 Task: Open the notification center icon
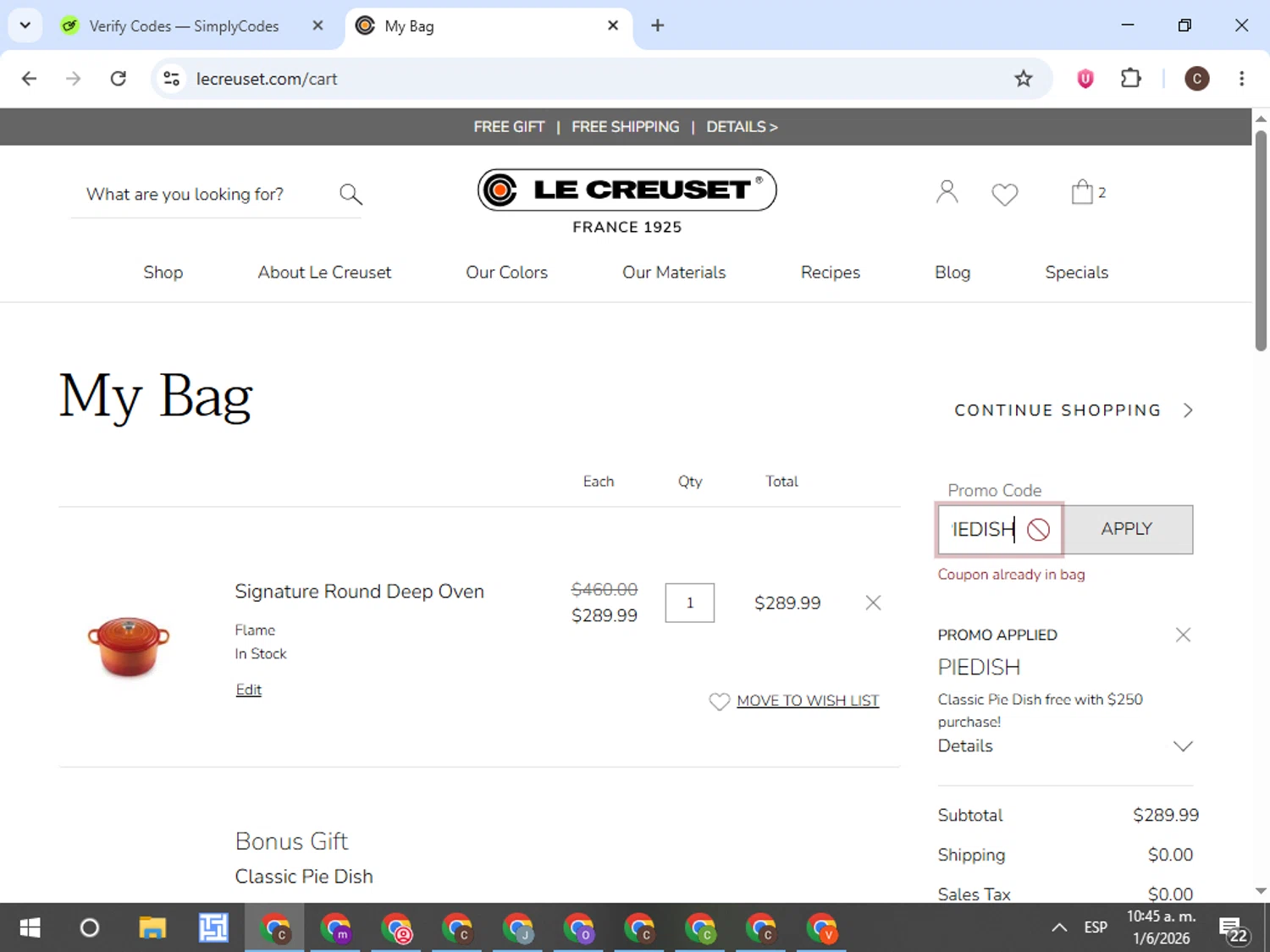pyautogui.click(x=1234, y=929)
